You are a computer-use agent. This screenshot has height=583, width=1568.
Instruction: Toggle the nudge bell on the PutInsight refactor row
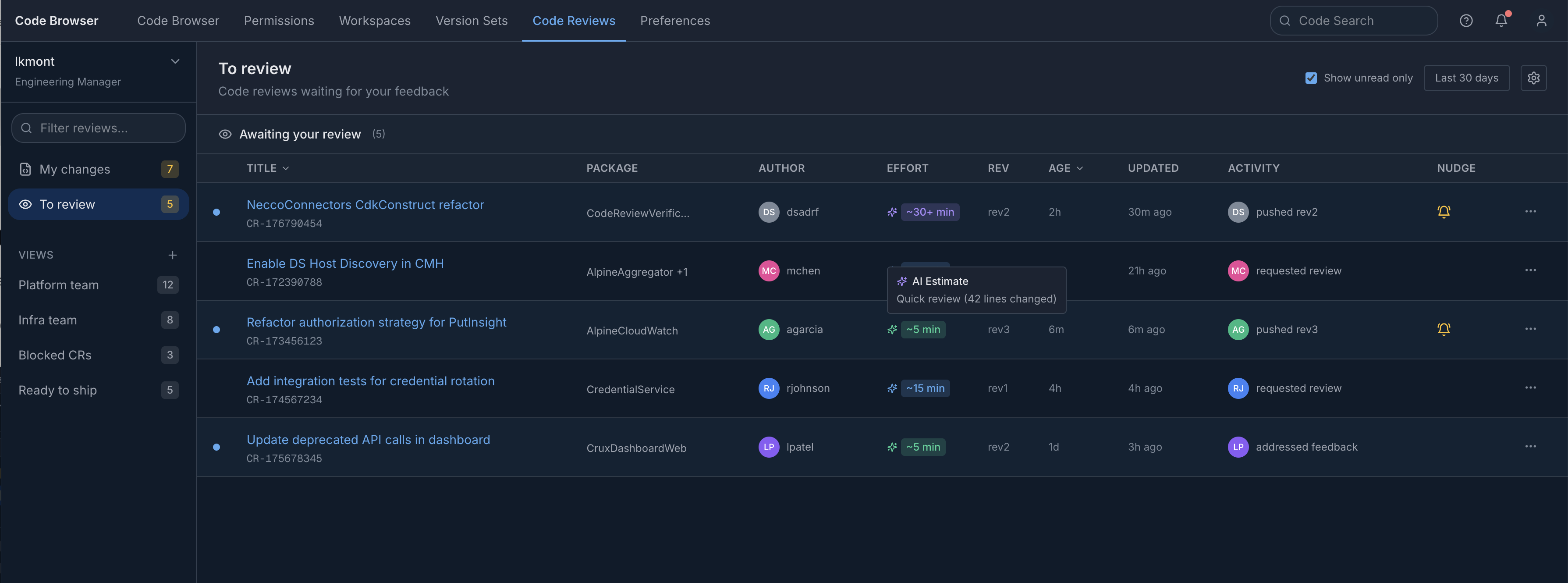click(1444, 329)
